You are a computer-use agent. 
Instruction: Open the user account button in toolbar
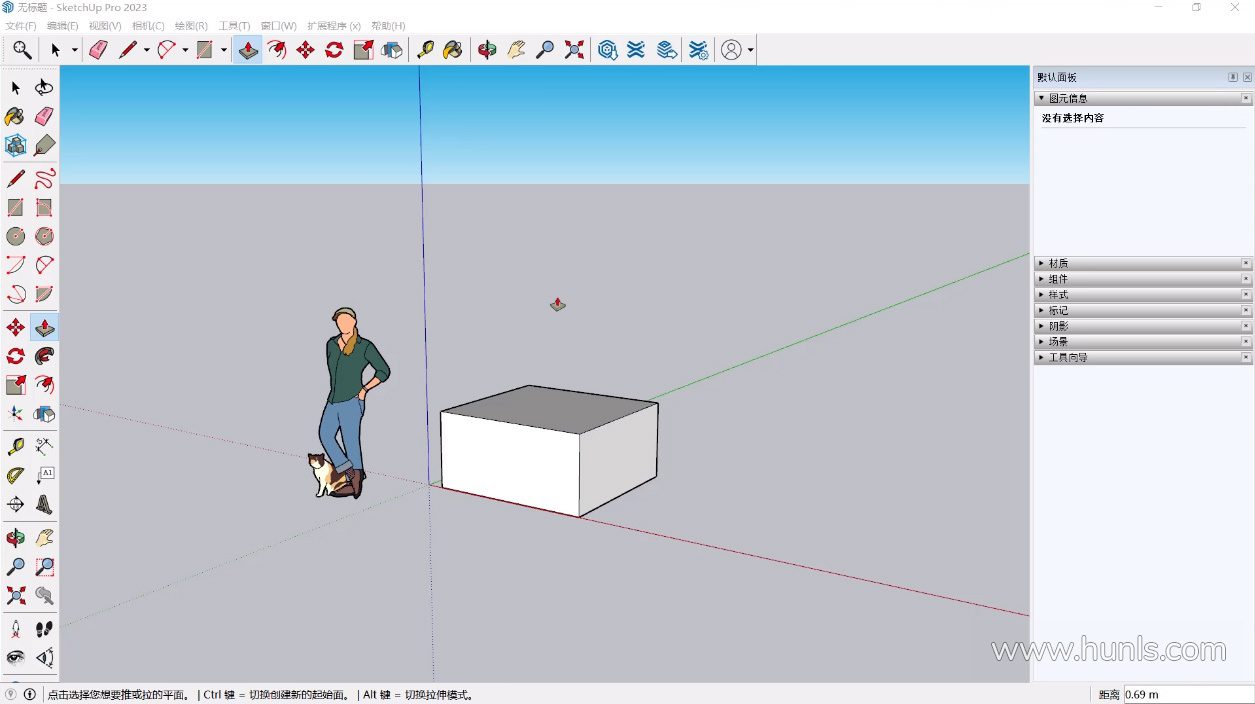click(732, 50)
